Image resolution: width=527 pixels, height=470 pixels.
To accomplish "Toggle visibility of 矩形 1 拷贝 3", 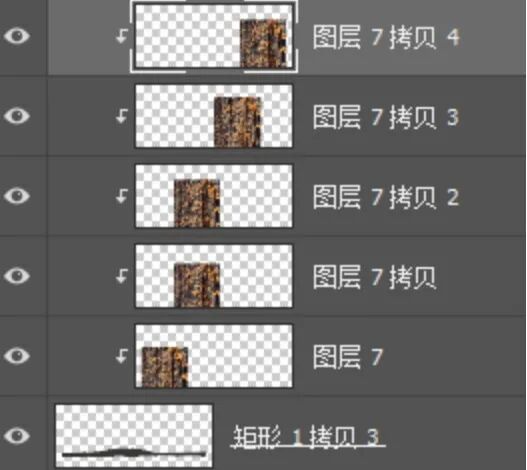I will [x=17, y=435].
